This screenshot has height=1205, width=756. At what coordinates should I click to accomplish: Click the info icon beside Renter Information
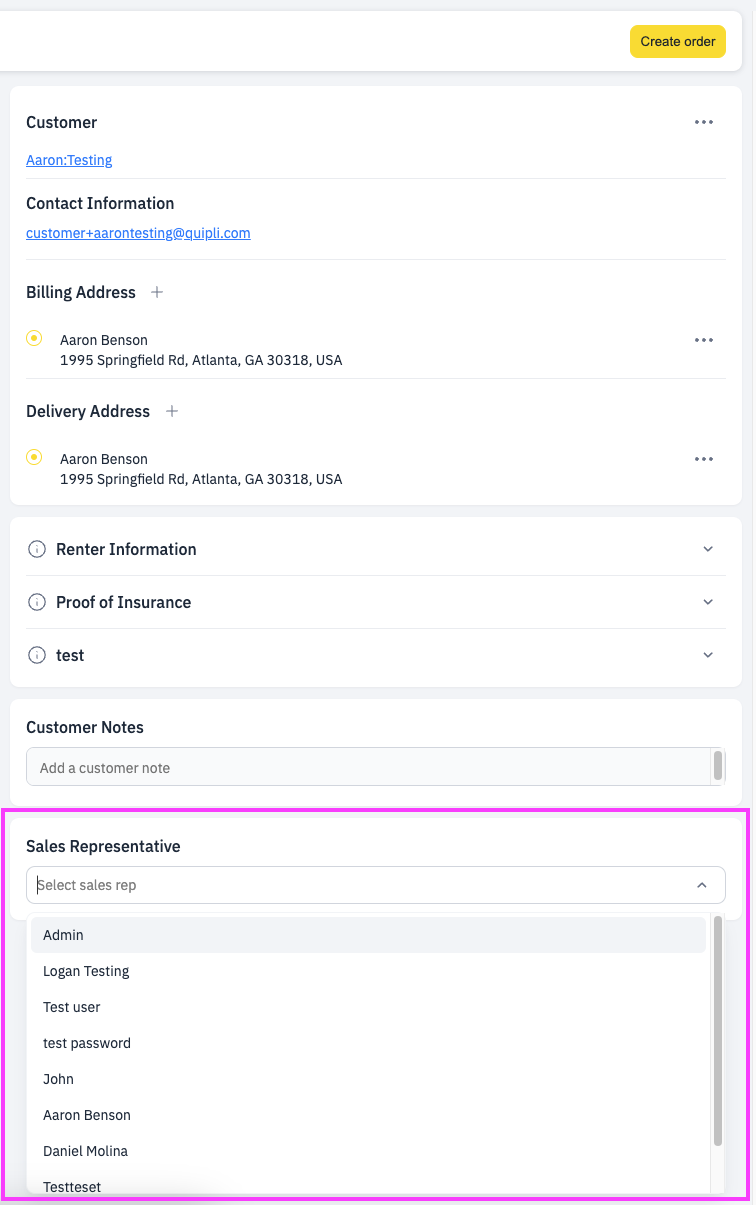click(x=37, y=549)
